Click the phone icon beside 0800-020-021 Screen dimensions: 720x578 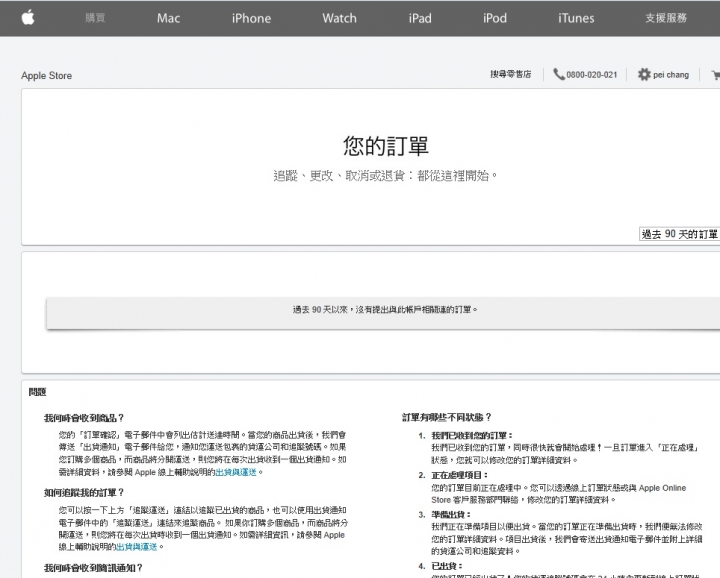click(x=558, y=74)
